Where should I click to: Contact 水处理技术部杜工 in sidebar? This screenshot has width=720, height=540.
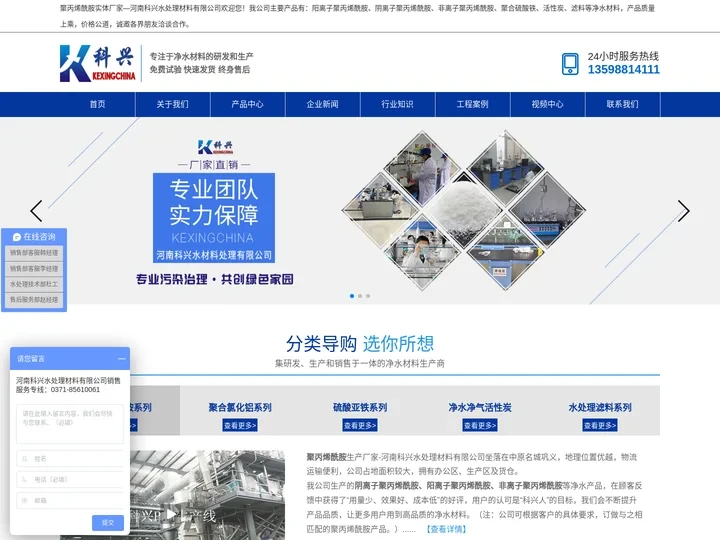coord(34,284)
